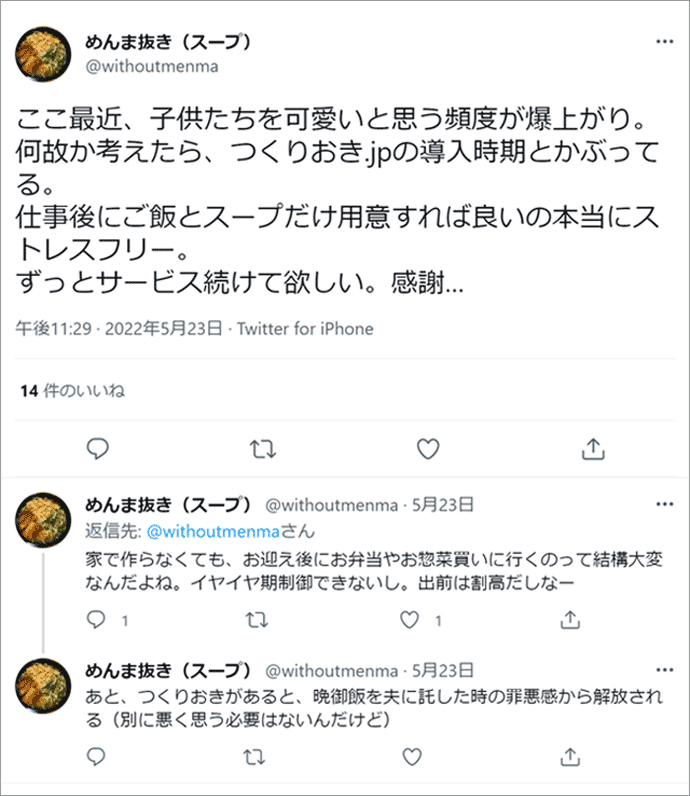Screen dimensions: 690x796
Task: Retweet the main tweet
Action: coord(262,448)
